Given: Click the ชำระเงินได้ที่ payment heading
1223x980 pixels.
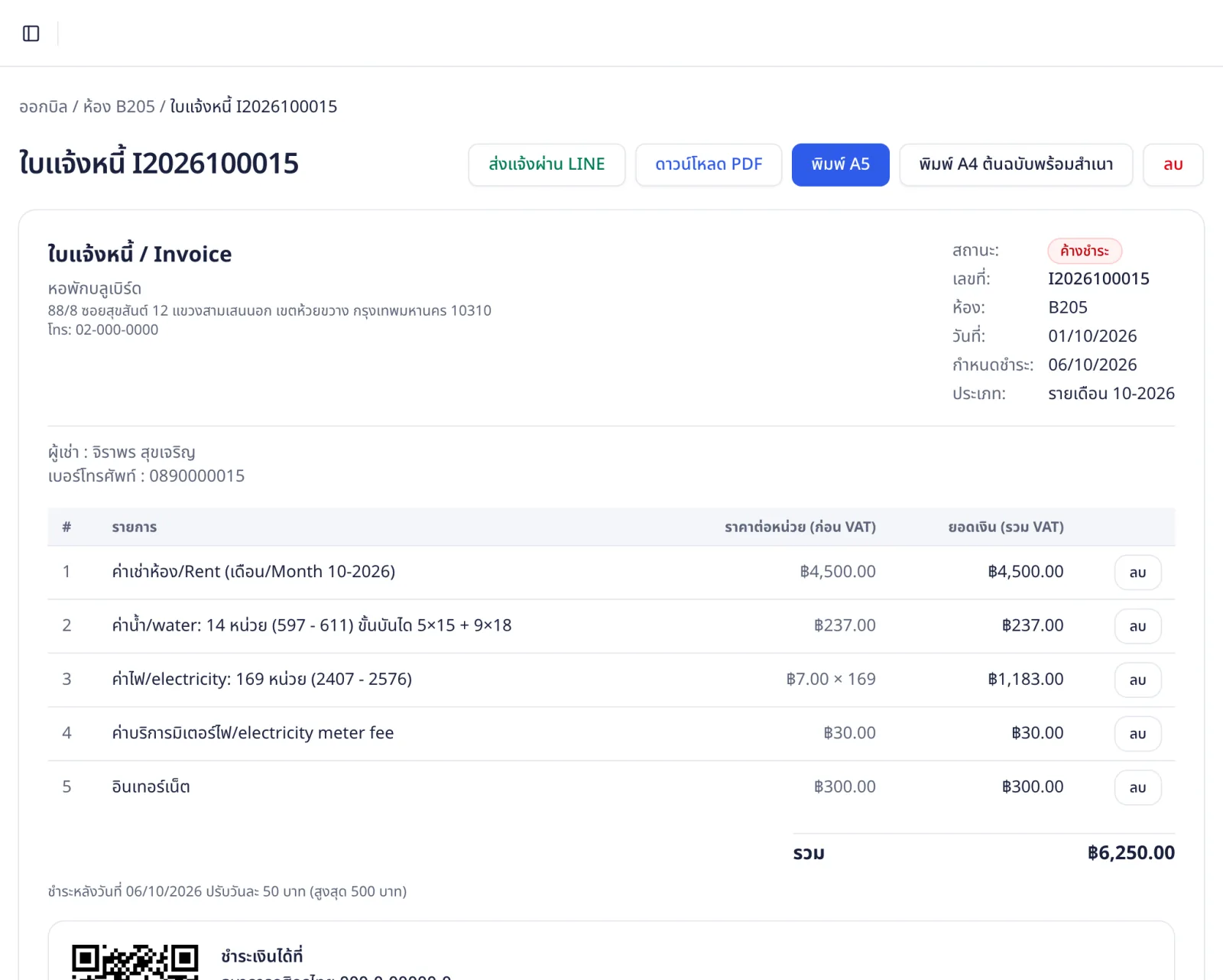Looking at the screenshot, I should (262, 956).
